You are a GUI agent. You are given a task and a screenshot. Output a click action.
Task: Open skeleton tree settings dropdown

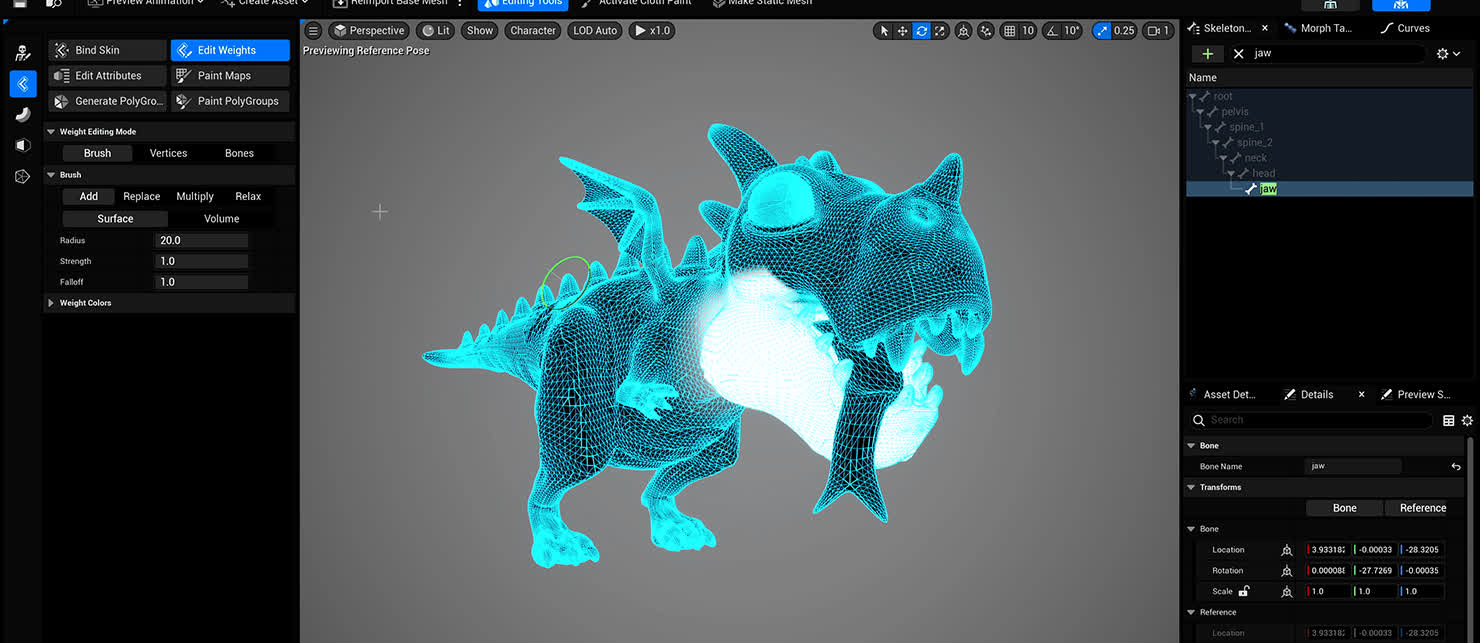[1448, 54]
